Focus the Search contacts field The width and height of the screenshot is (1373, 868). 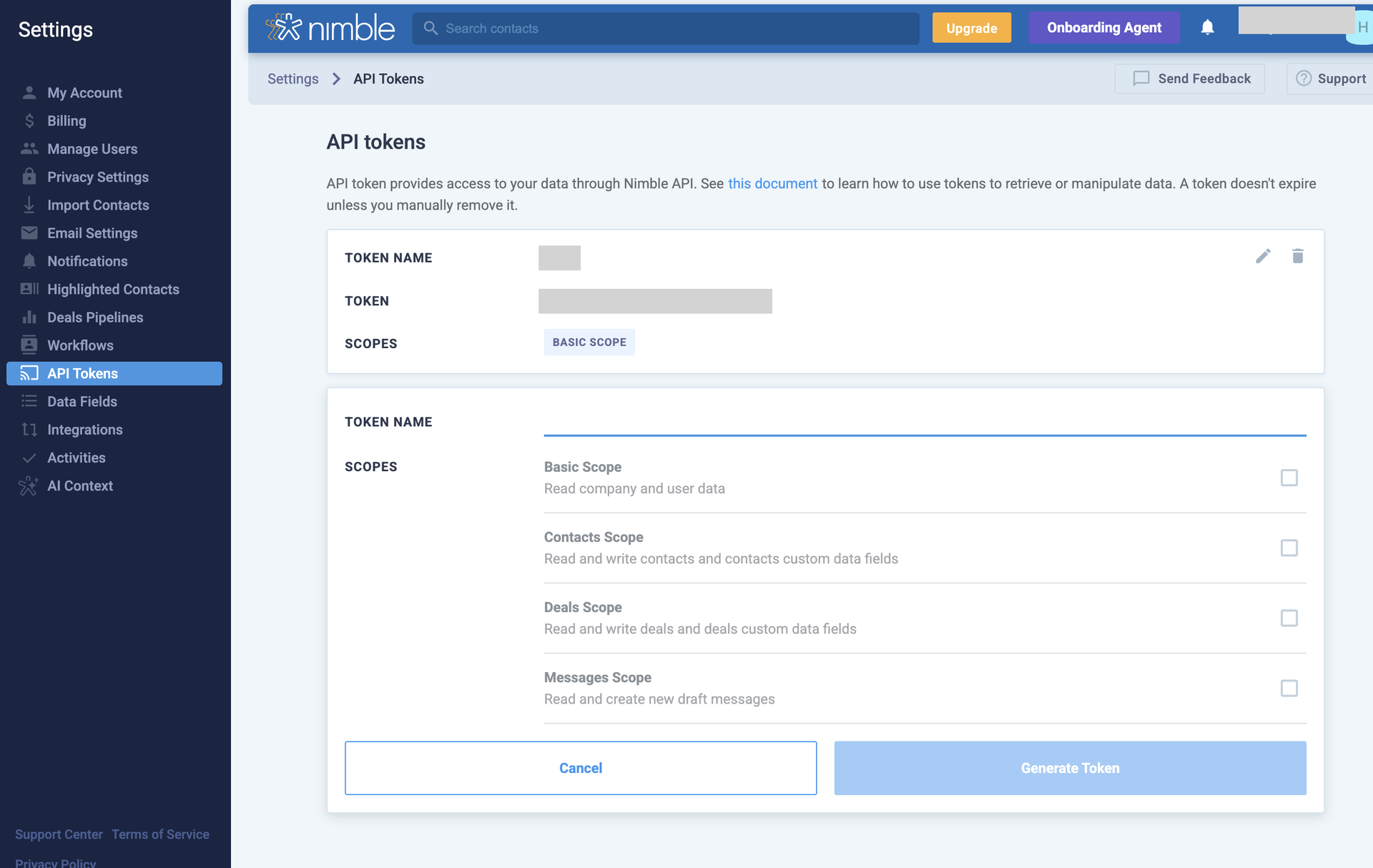(666, 28)
